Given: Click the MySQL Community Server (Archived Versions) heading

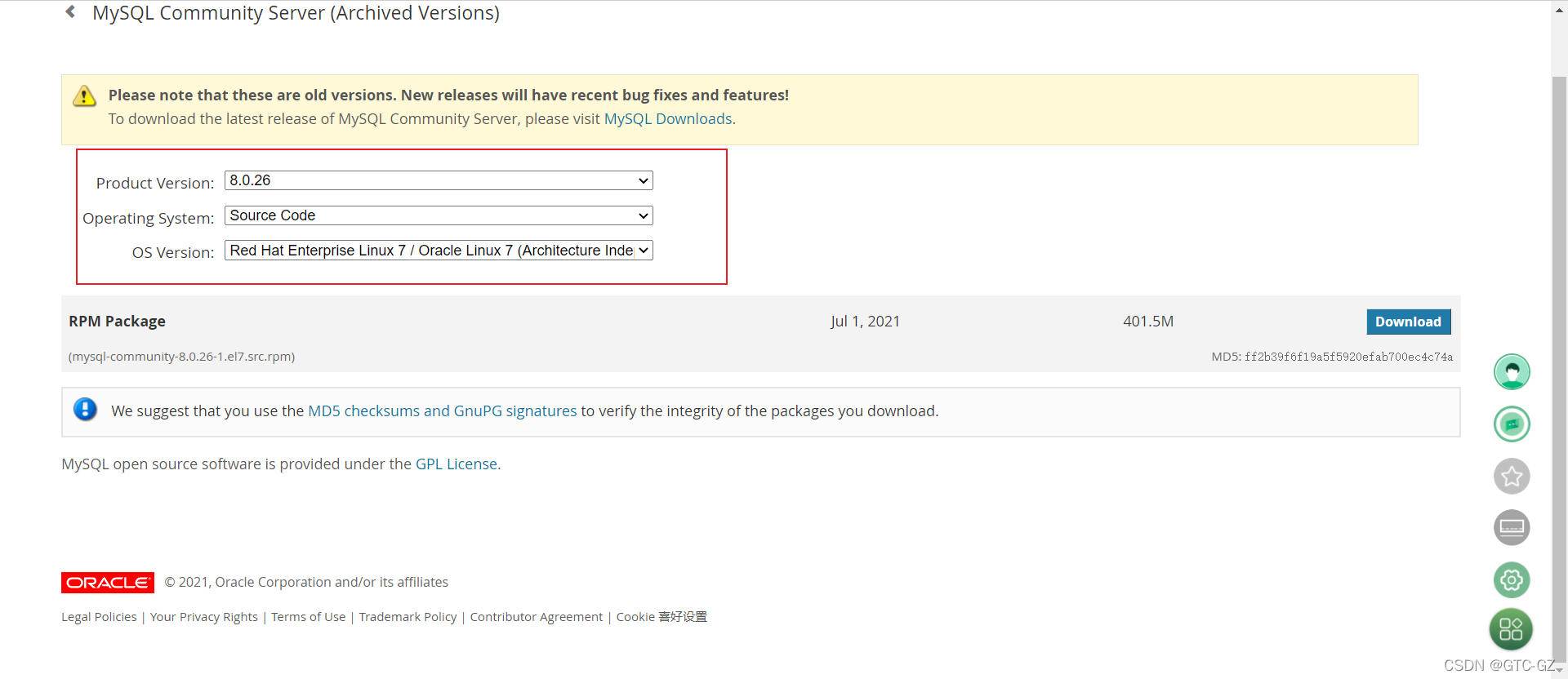Looking at the screenshot, I should click(x=296, y=13).
